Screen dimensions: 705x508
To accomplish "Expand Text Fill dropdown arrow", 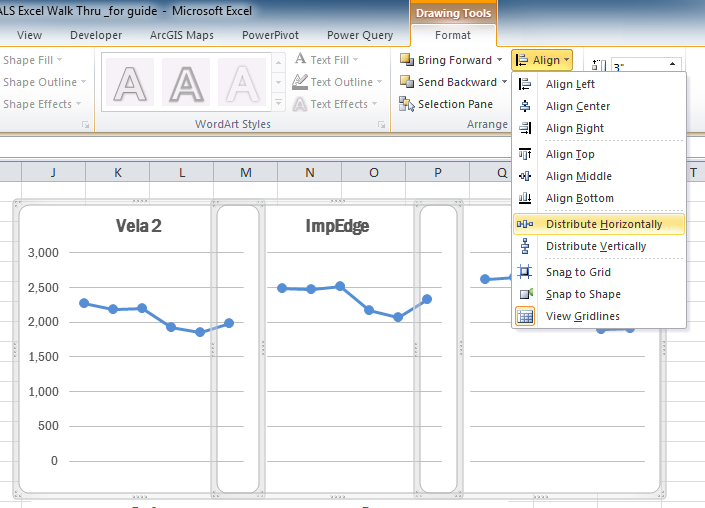I will click(356, 59).
